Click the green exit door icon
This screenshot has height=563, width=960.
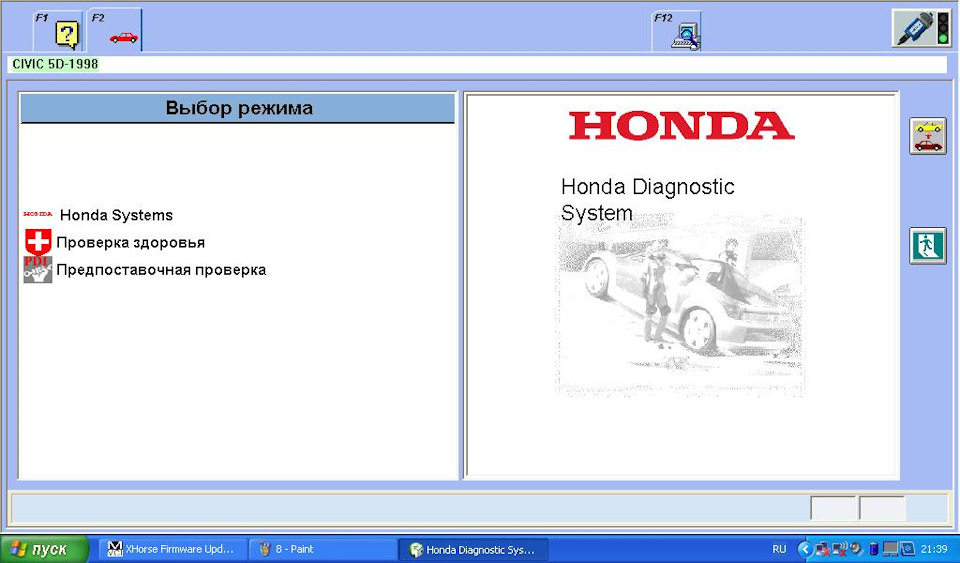(x=928, y=245)
